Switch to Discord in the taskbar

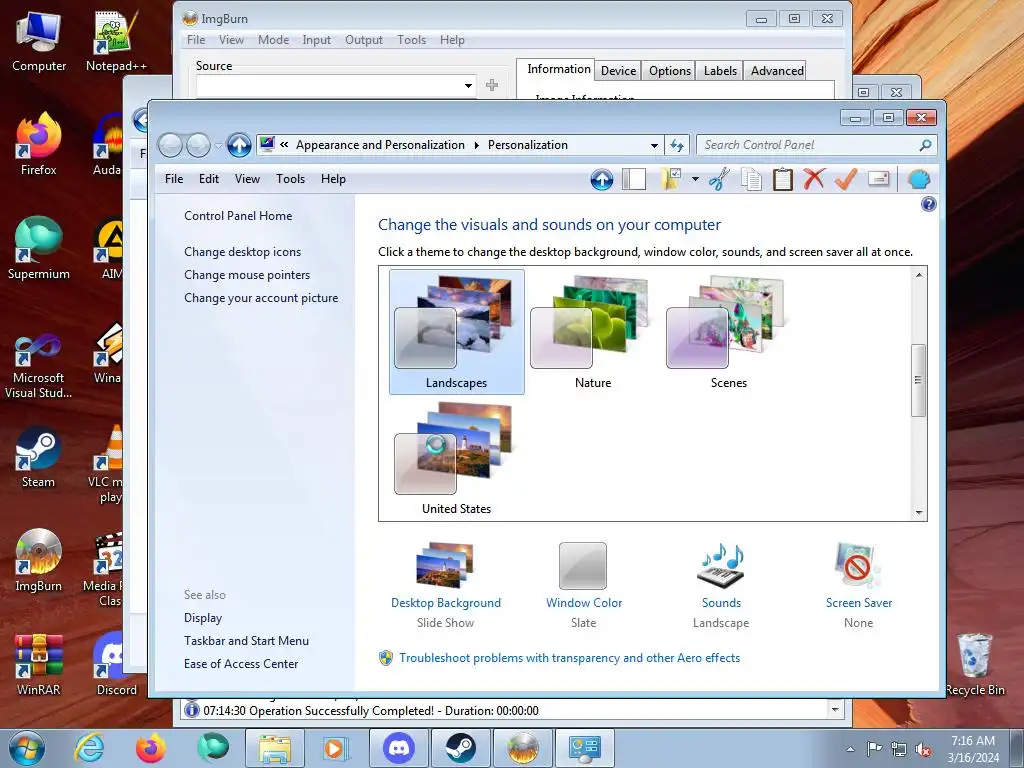399,748
